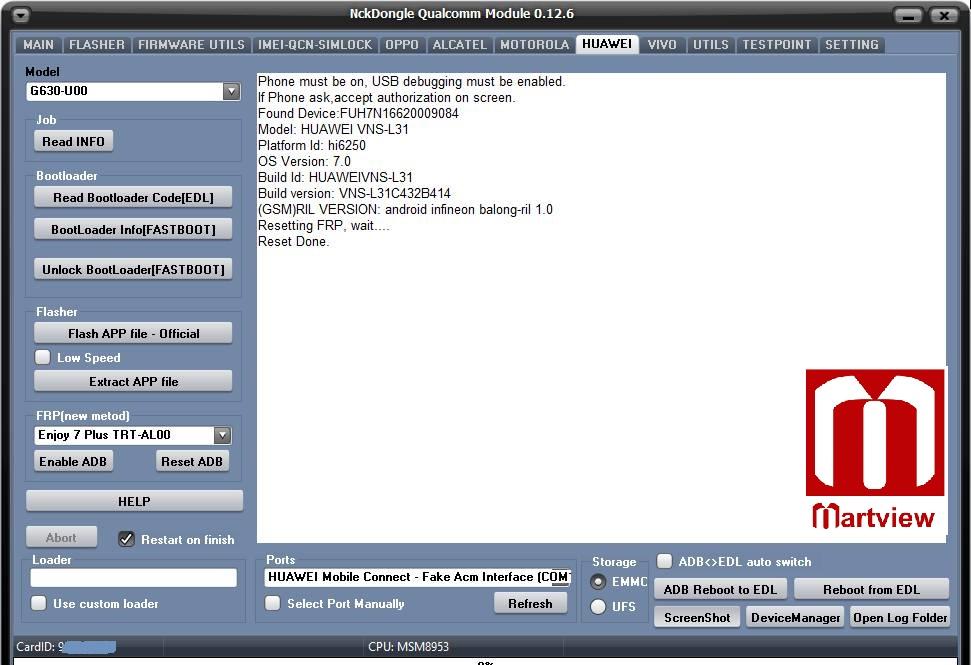Click Flash APP file - Official
971x665 pixels.
pos(133,333)
